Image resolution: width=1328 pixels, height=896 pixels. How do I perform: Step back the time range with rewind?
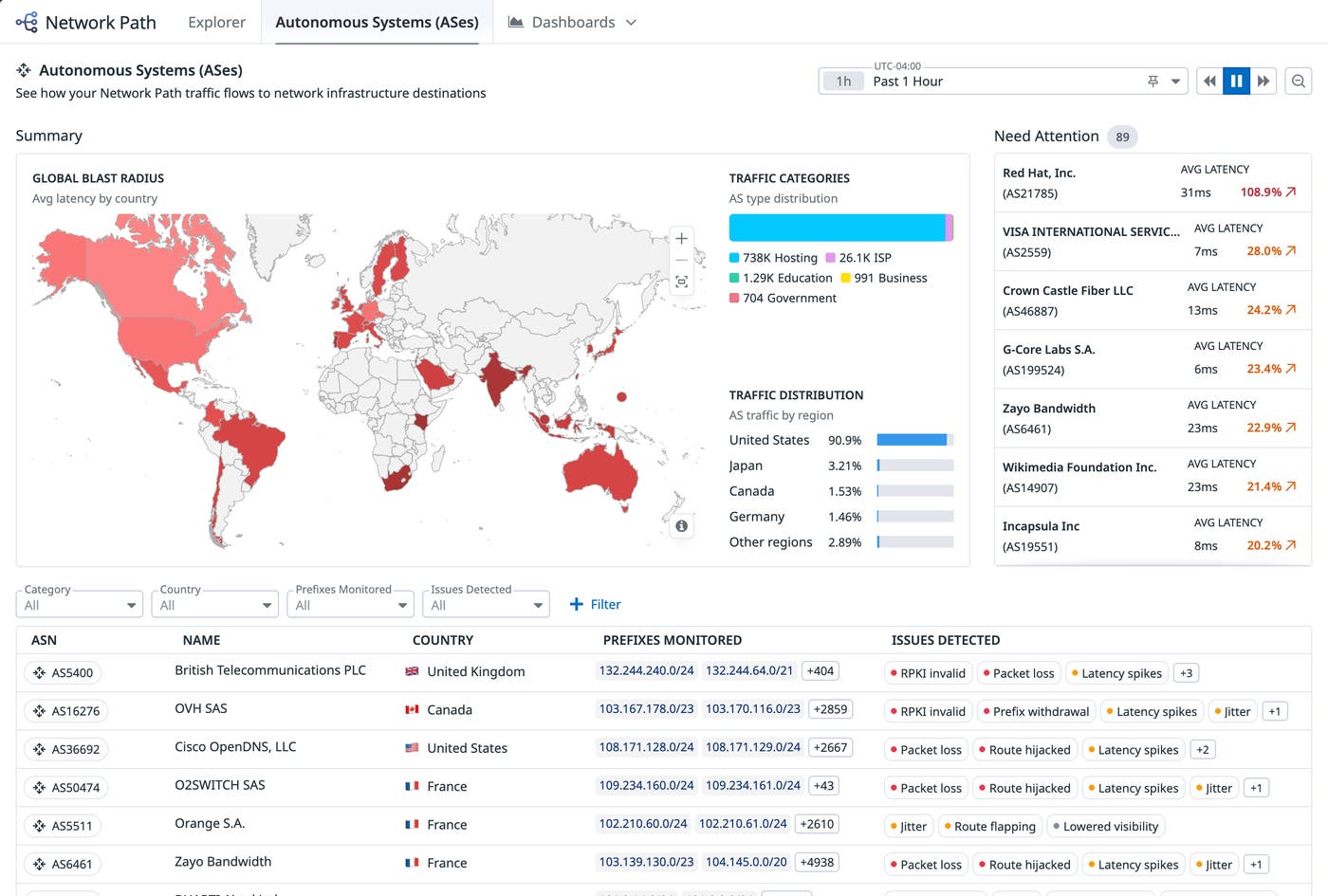[1209, 82]
